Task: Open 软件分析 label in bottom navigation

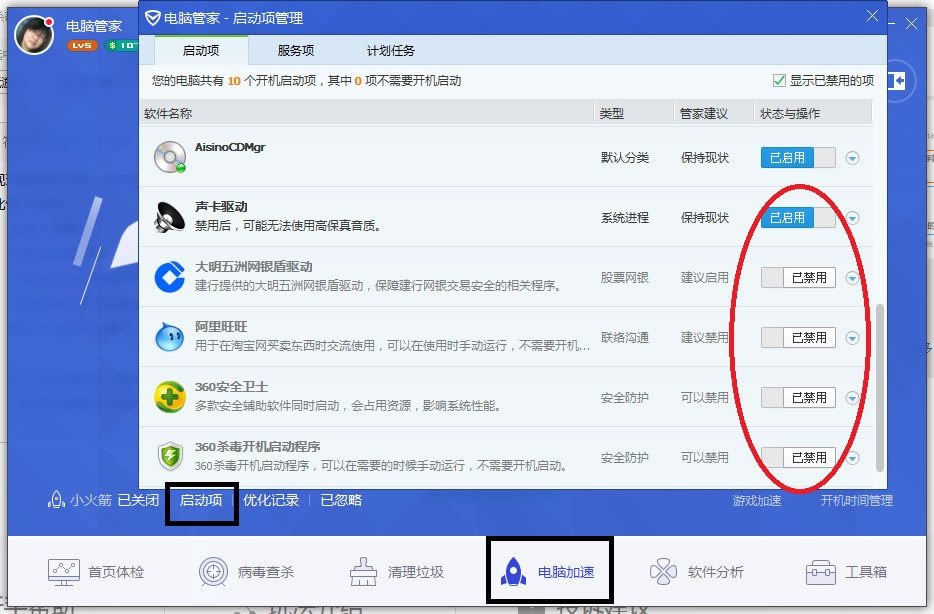Action: tap(716, 572)
